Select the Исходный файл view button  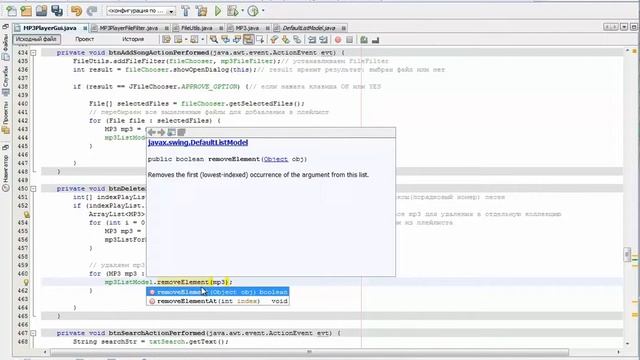(36, 39)
